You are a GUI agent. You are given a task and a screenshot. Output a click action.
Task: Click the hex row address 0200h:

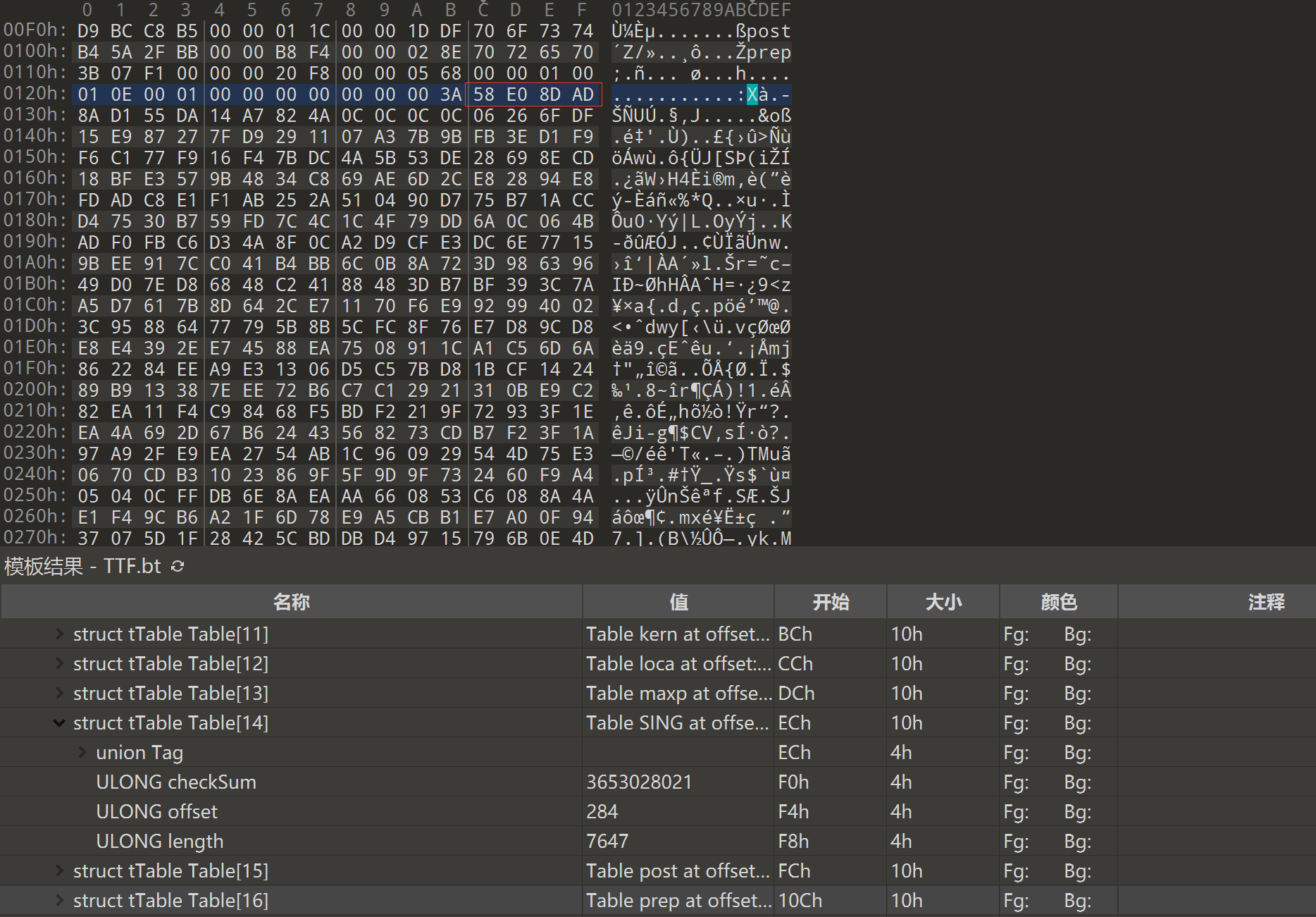pyautogui.click(x=35, y=390)
